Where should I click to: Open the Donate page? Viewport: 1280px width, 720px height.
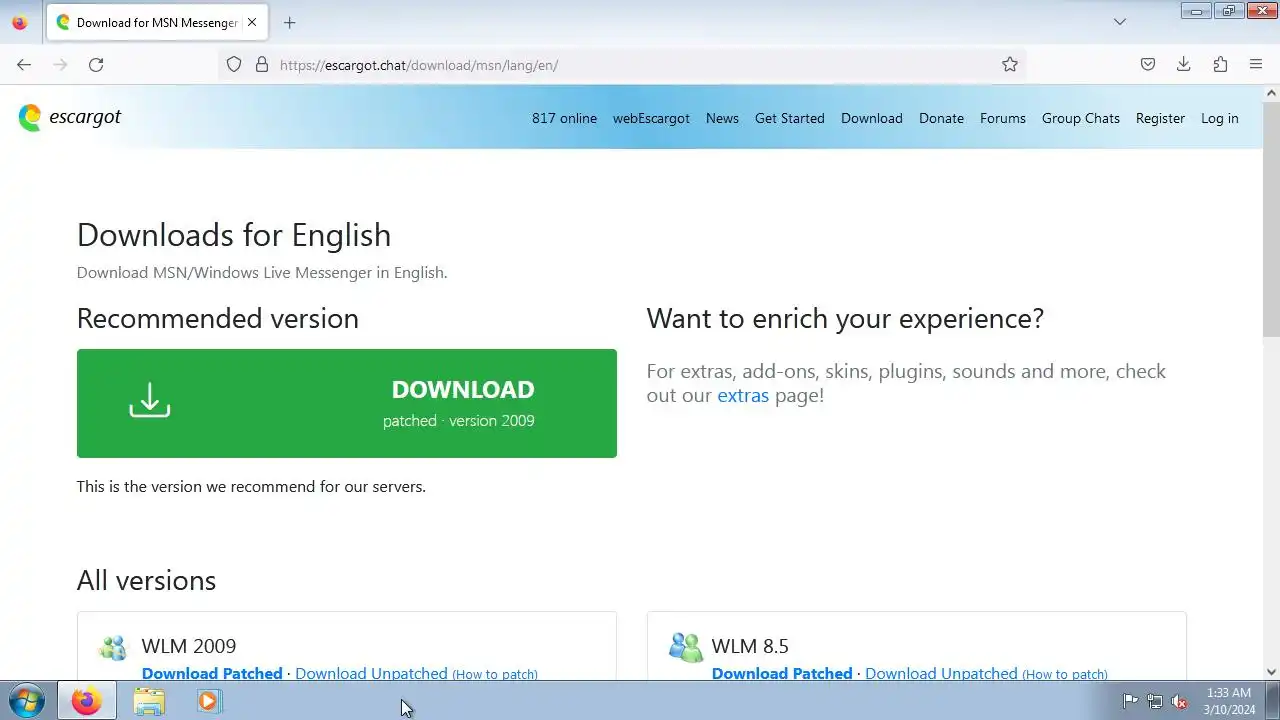click(941, 118)
